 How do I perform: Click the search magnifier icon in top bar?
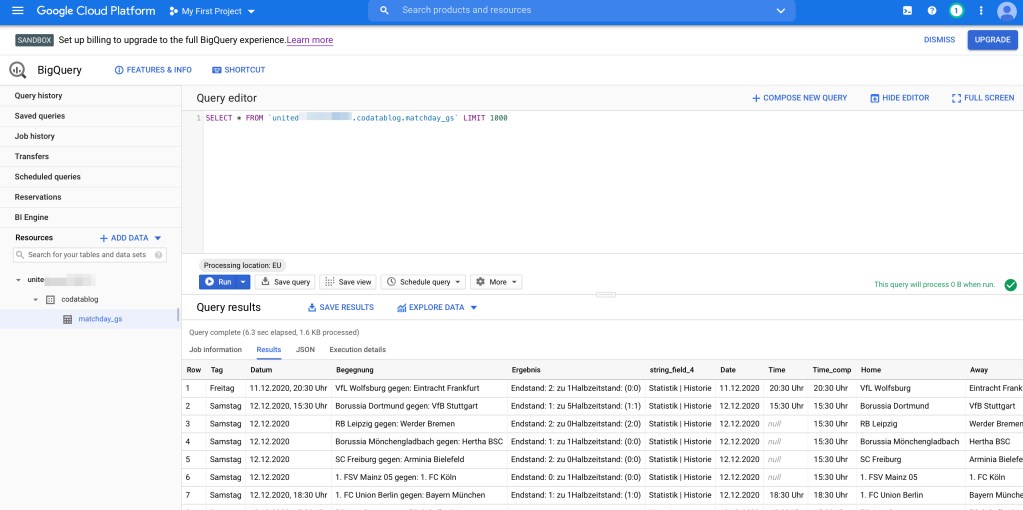click(385, 10)
